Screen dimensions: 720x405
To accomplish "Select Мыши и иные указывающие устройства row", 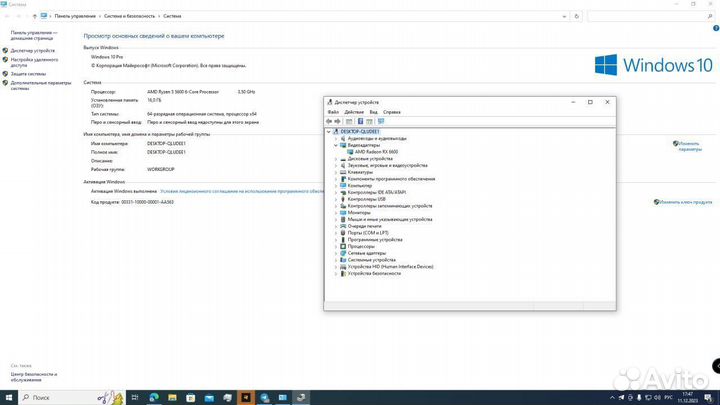I will pyautogui.click(x=390, y=219).
